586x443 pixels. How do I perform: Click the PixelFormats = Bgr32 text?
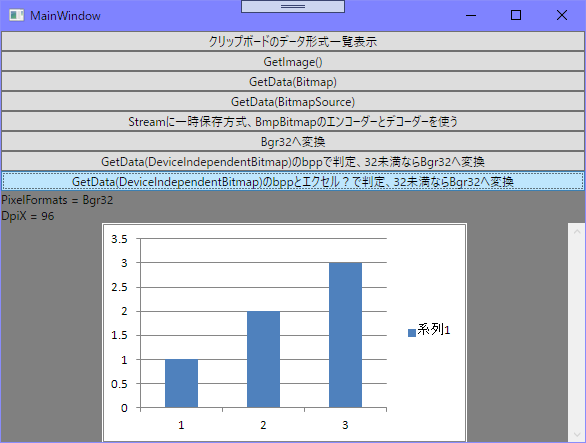(x=57, y=200)
